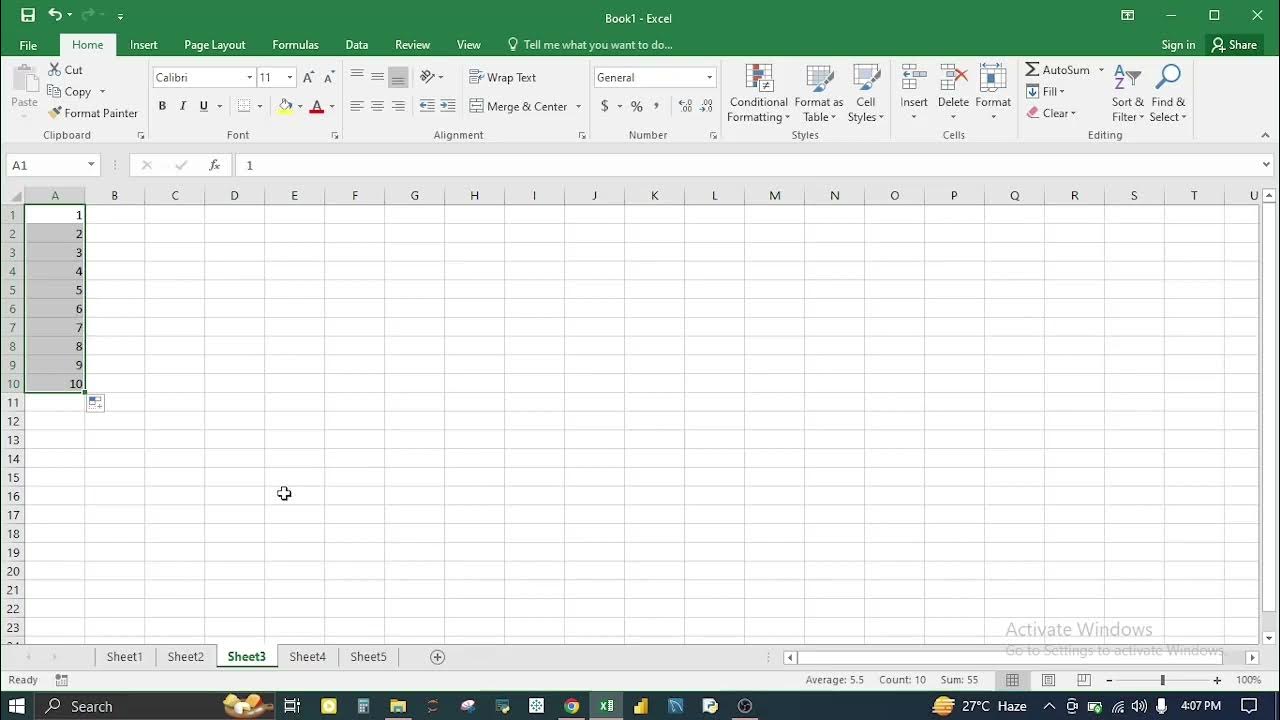Align text to the right
The image size is (1280, 720).
click(398, 106)
